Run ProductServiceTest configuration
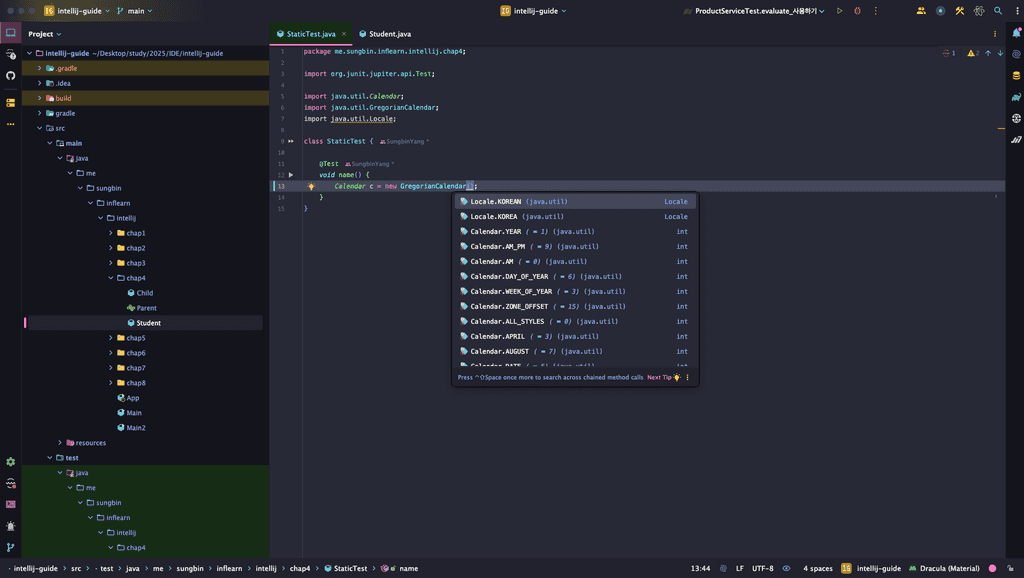The width and height of the screenshot is (1024, 578). (839, 11)
